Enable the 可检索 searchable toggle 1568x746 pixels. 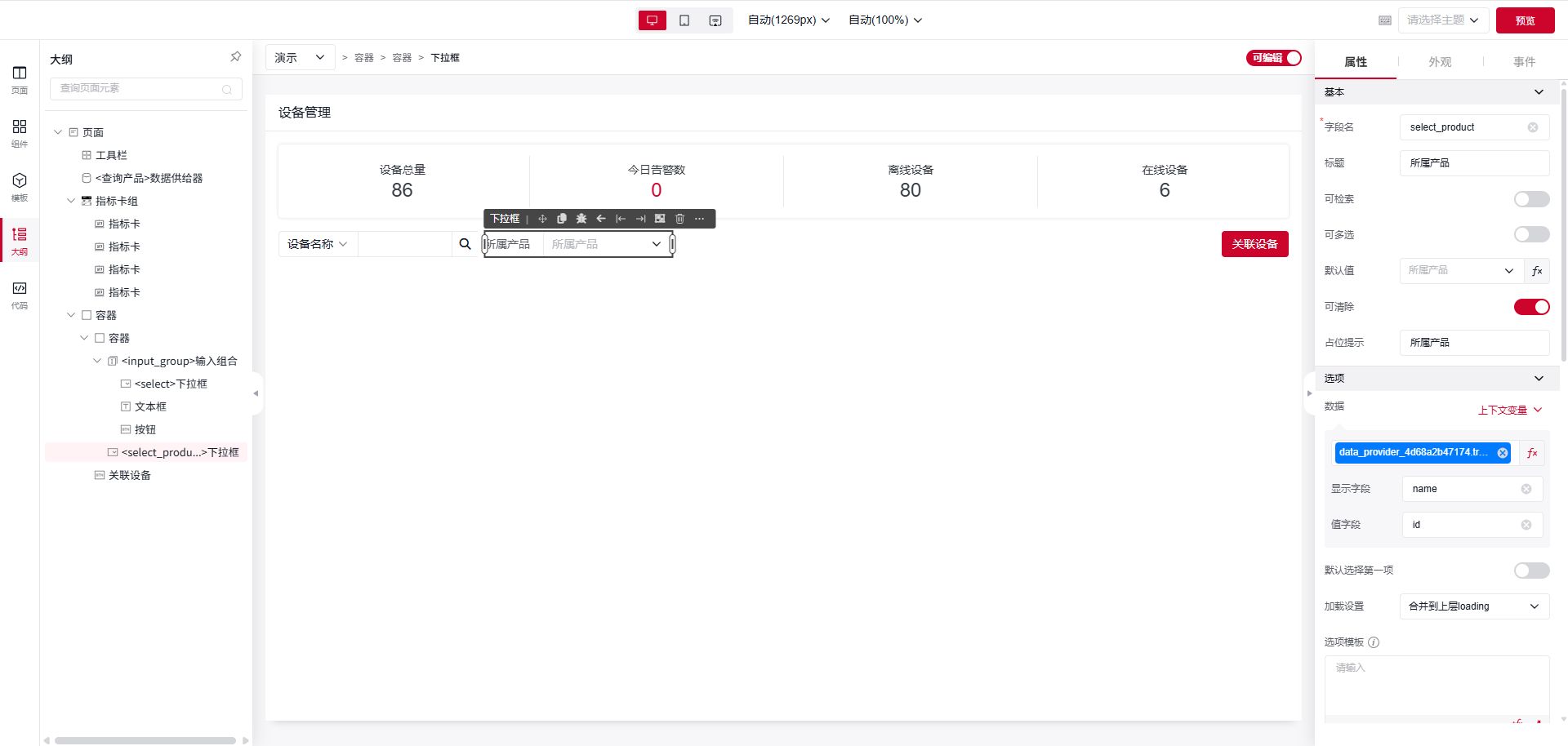pos(1531,199)
